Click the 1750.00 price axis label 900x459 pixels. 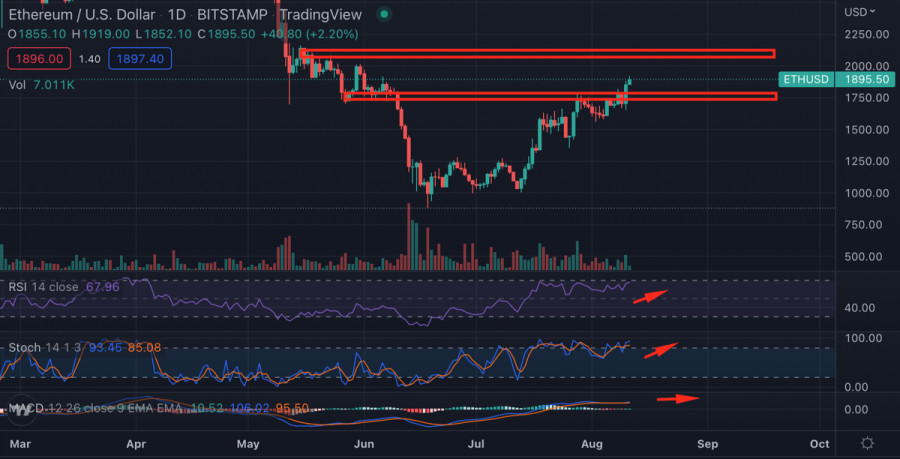(867, 98)
